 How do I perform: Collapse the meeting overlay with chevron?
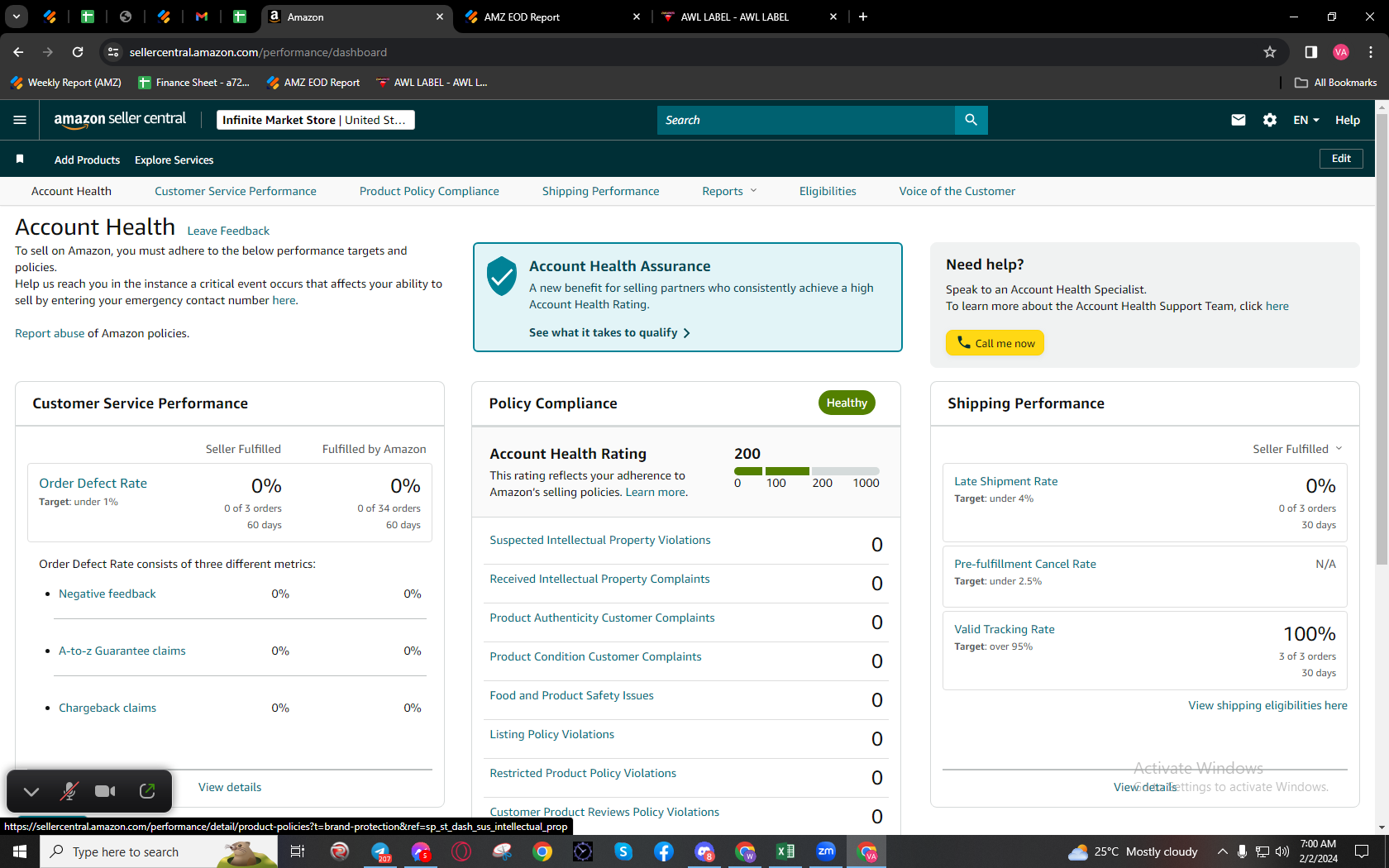click(x=31, y=791)
